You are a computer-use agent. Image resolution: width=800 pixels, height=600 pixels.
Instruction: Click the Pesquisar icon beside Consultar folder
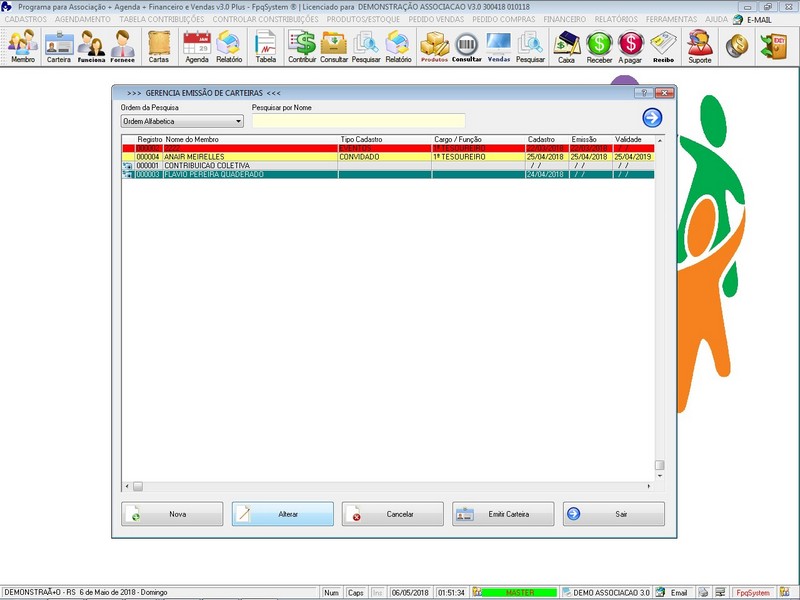[366, 46]
